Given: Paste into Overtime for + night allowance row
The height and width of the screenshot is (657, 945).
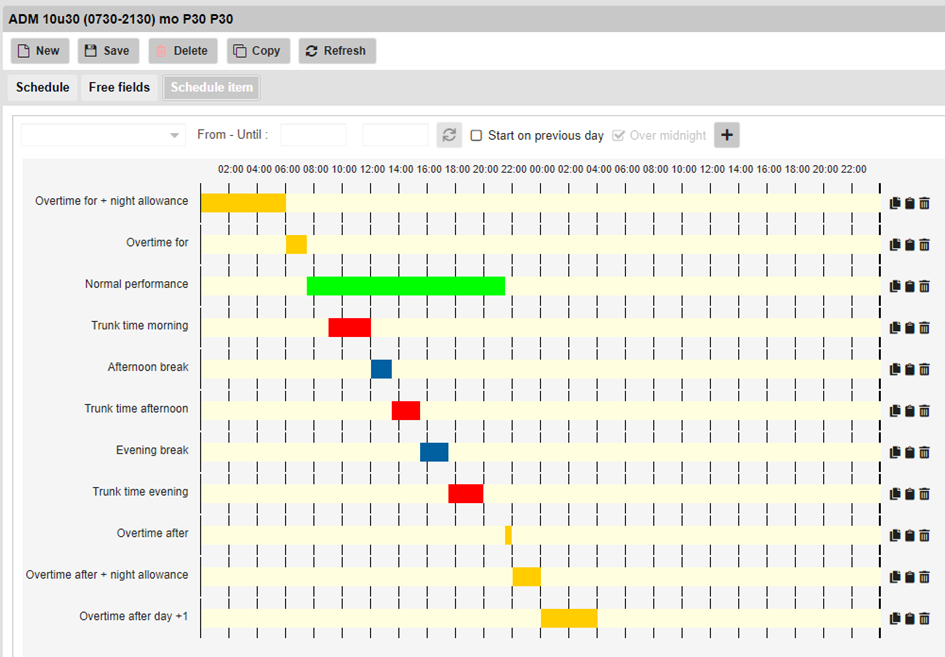Looking at the screenshot, I should click(910, 203).
